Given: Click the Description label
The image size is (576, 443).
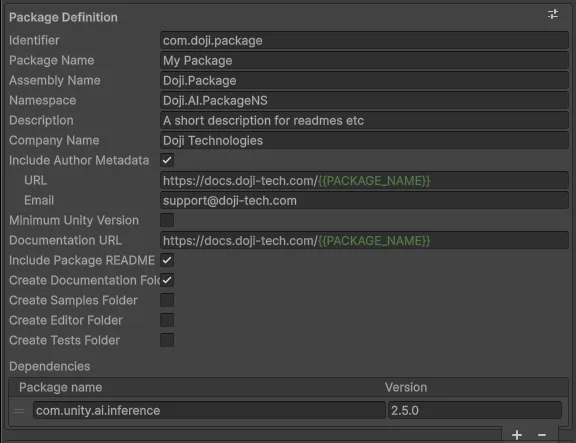Looking at the screenshot, I should (41, 120).
